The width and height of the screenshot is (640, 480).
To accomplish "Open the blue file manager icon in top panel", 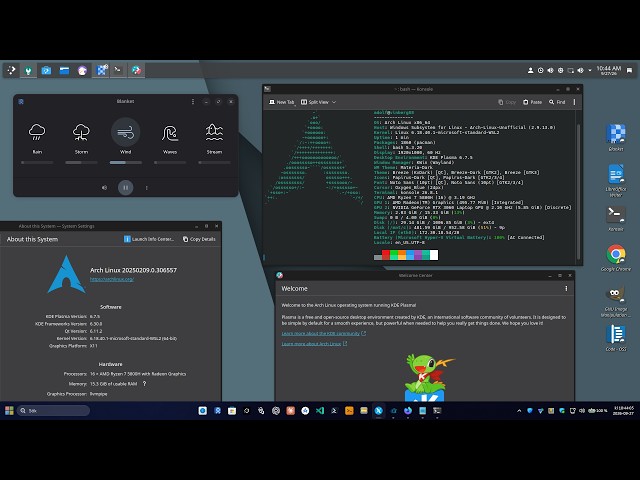I will click(x=64, y=70).
